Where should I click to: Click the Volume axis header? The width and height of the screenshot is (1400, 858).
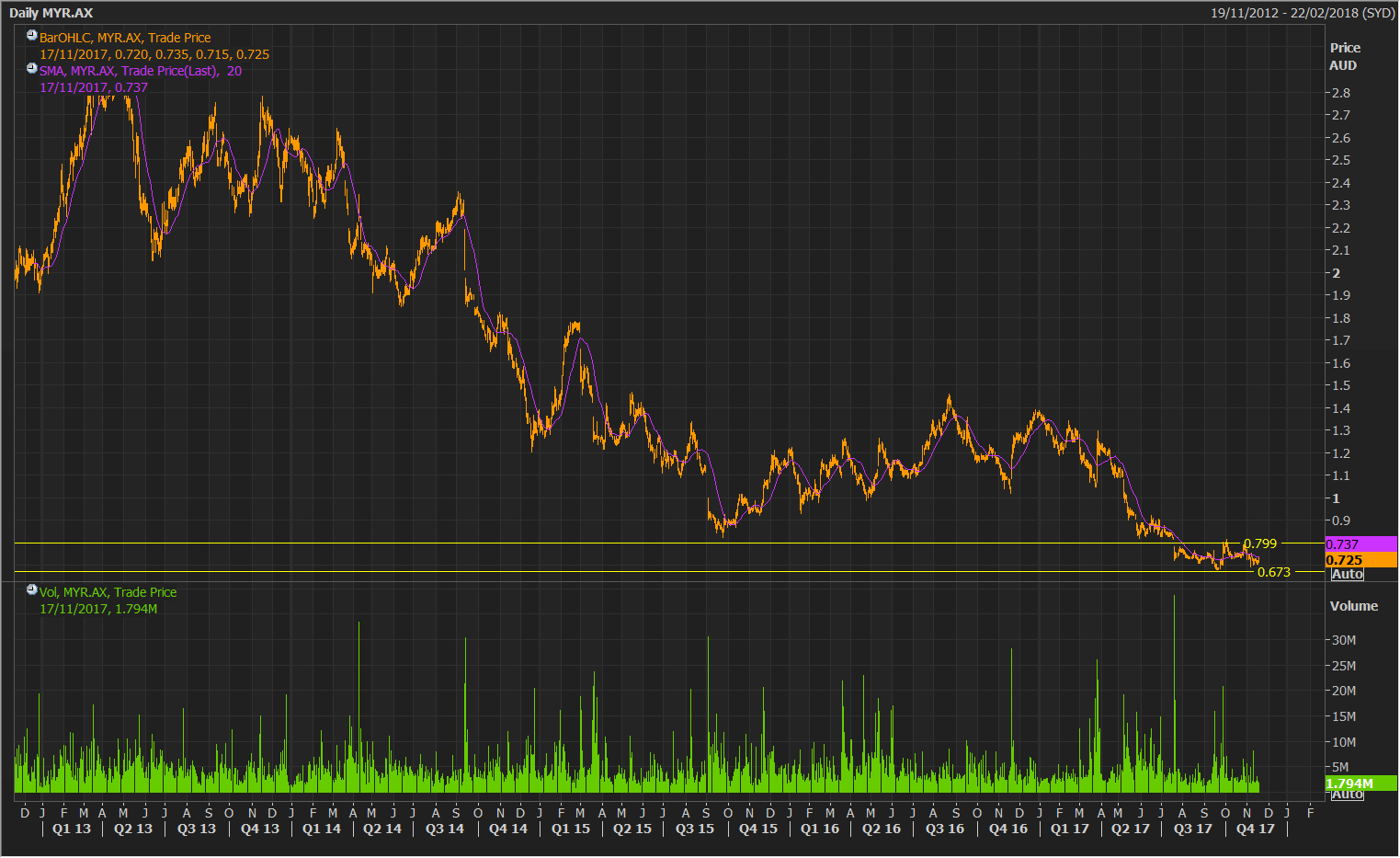[1354, 606]
